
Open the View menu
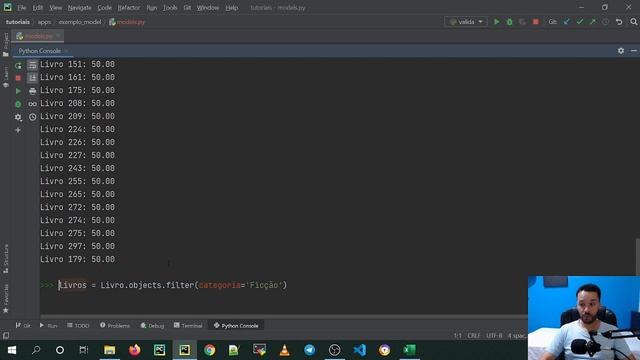(x=56, y=7)
